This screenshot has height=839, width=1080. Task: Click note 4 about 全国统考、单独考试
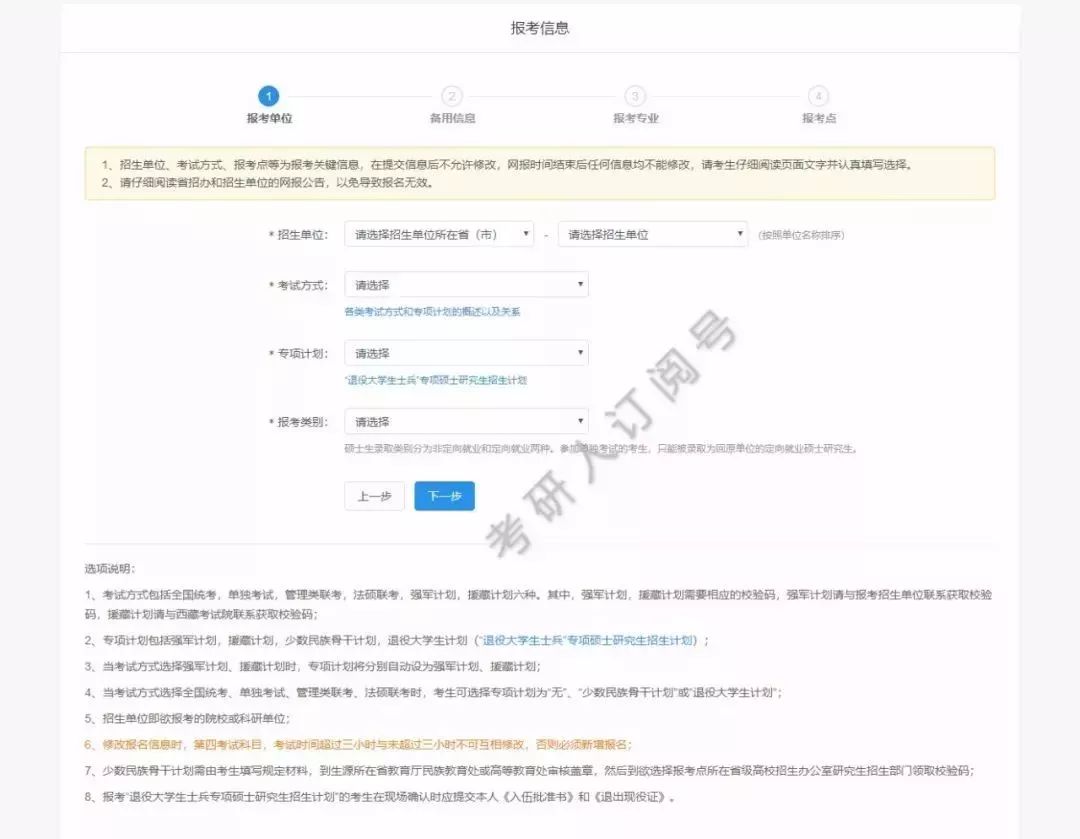coord(434,692)
